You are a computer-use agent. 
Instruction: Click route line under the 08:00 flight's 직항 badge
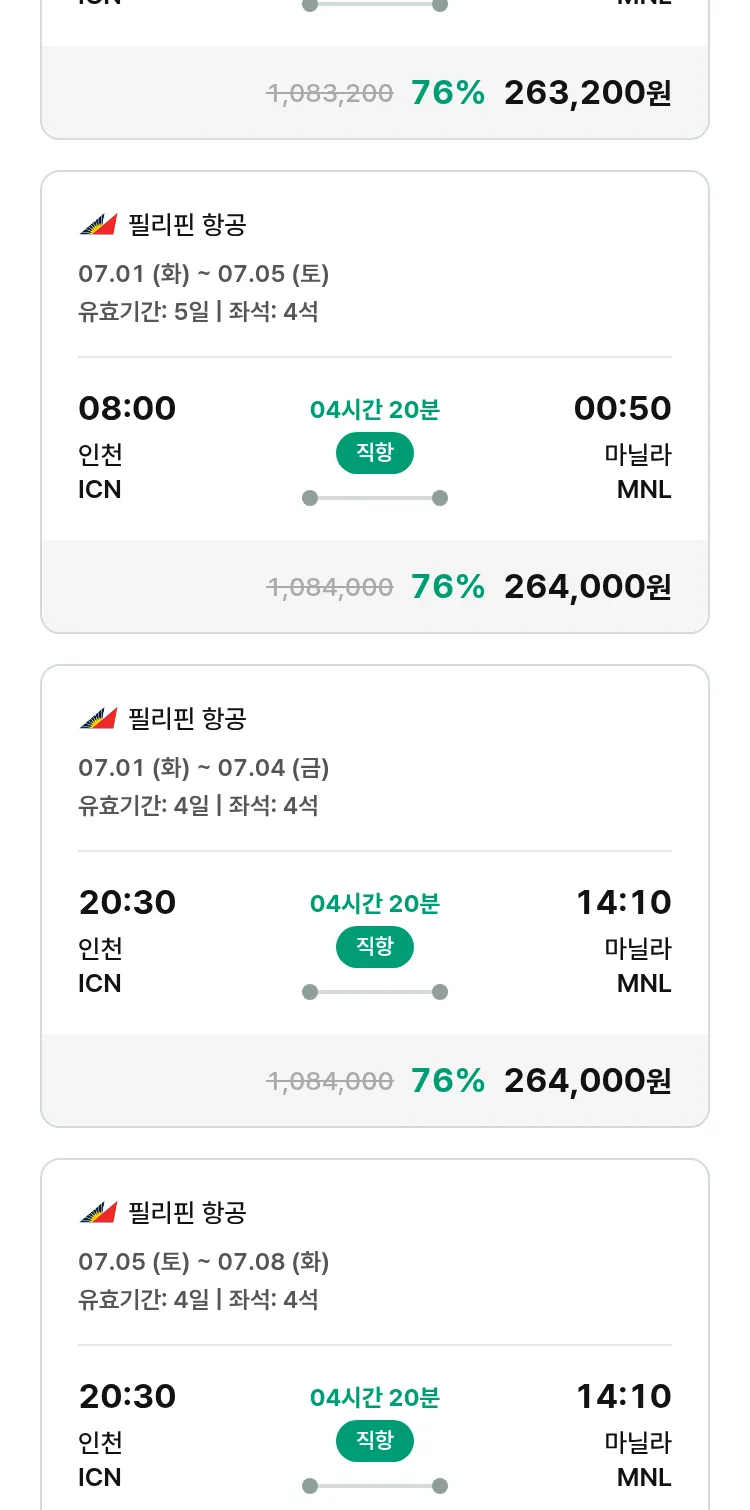pyautogui.click(x=375, y=498)
